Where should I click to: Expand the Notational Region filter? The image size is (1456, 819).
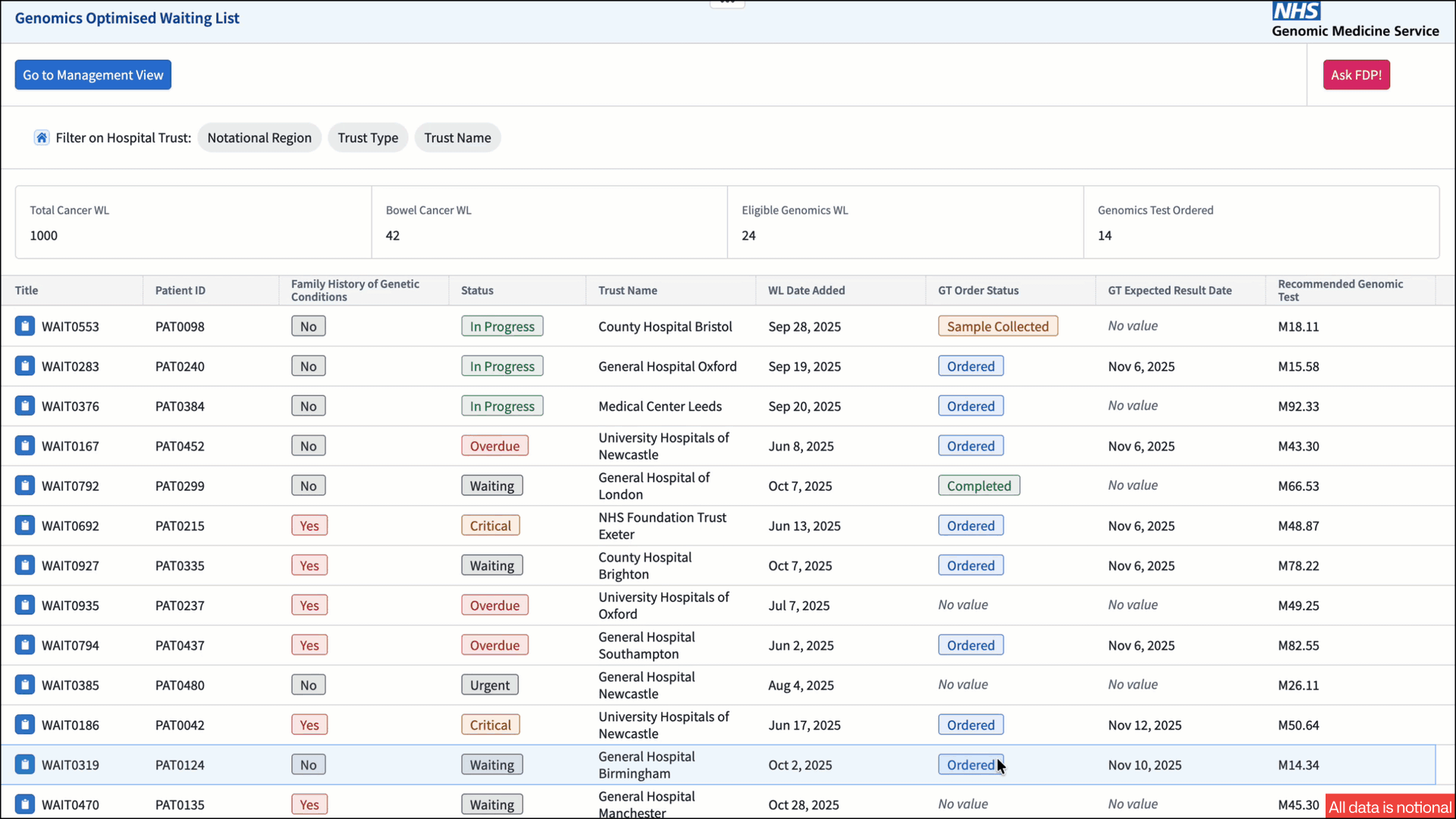pyautogui.click(x=259, y=137)
